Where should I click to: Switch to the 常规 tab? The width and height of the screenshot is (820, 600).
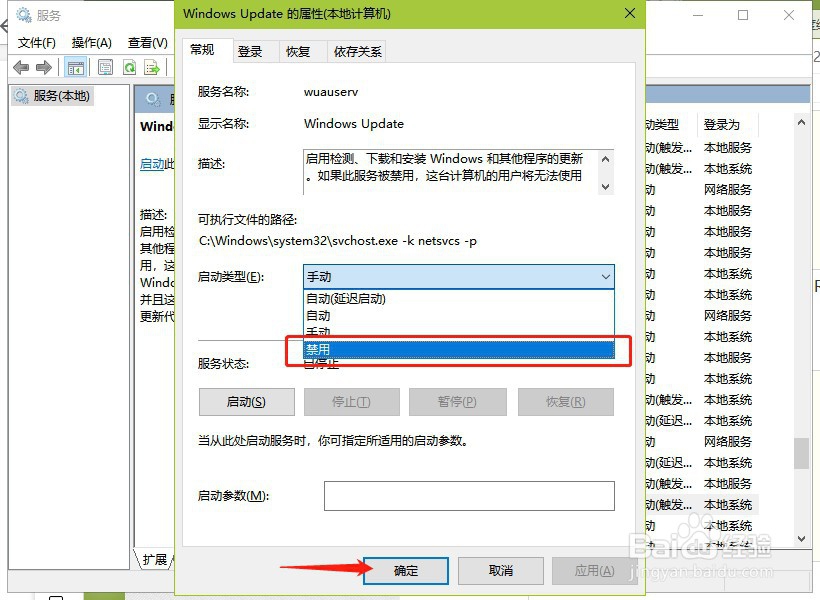(x=202, y=50)
